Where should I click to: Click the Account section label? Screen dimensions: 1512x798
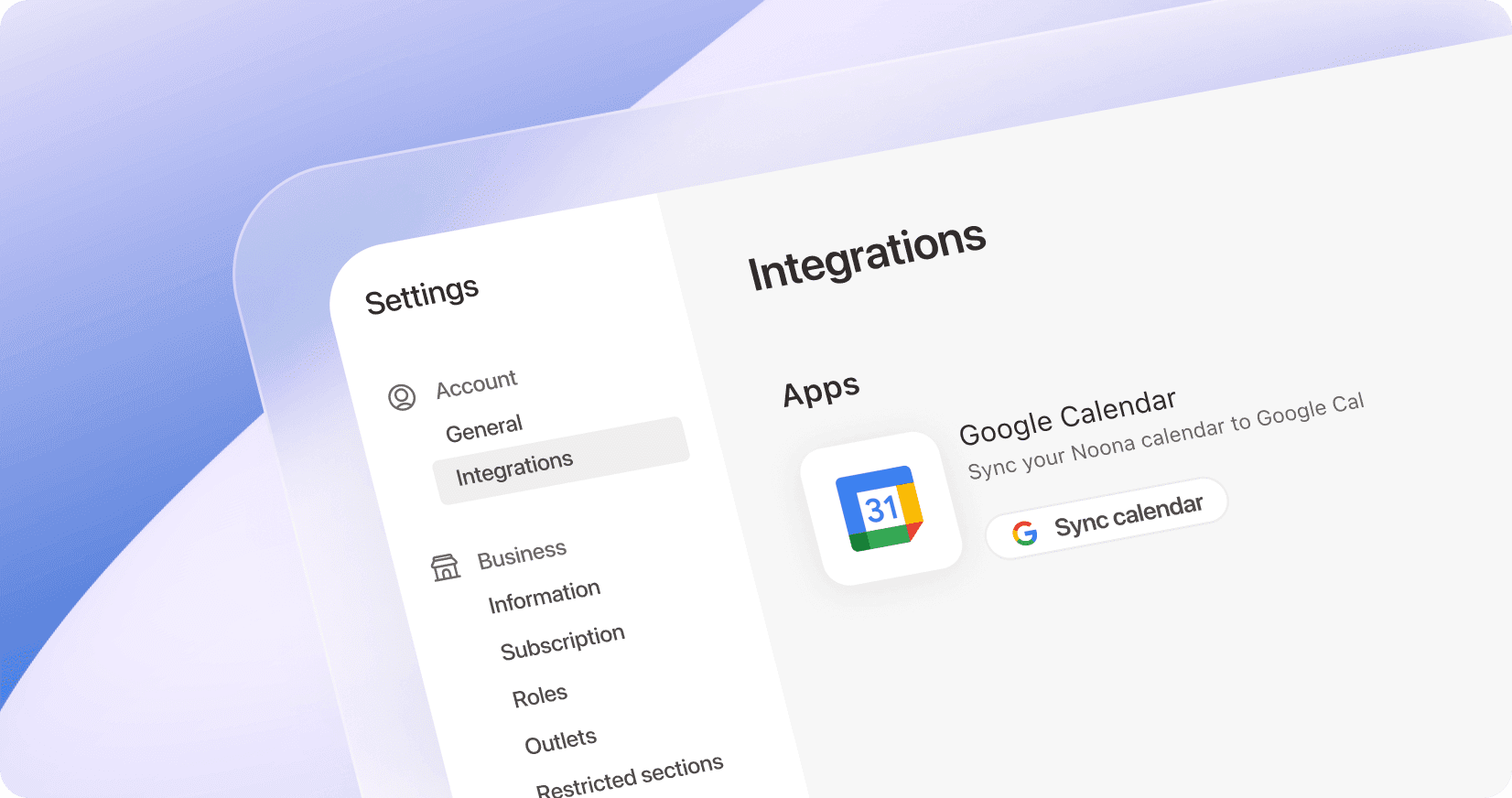tap(477, 384)
